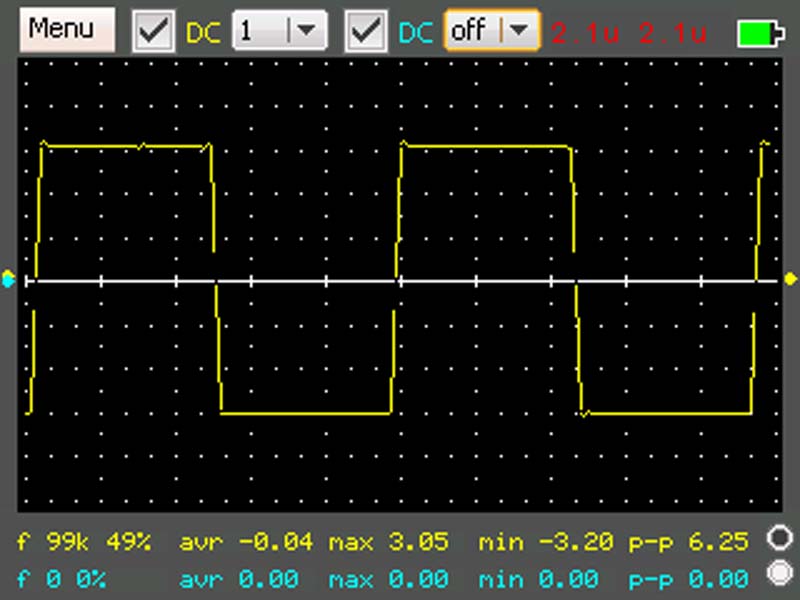Click the yellow marker on right edge

coord(790,279)
